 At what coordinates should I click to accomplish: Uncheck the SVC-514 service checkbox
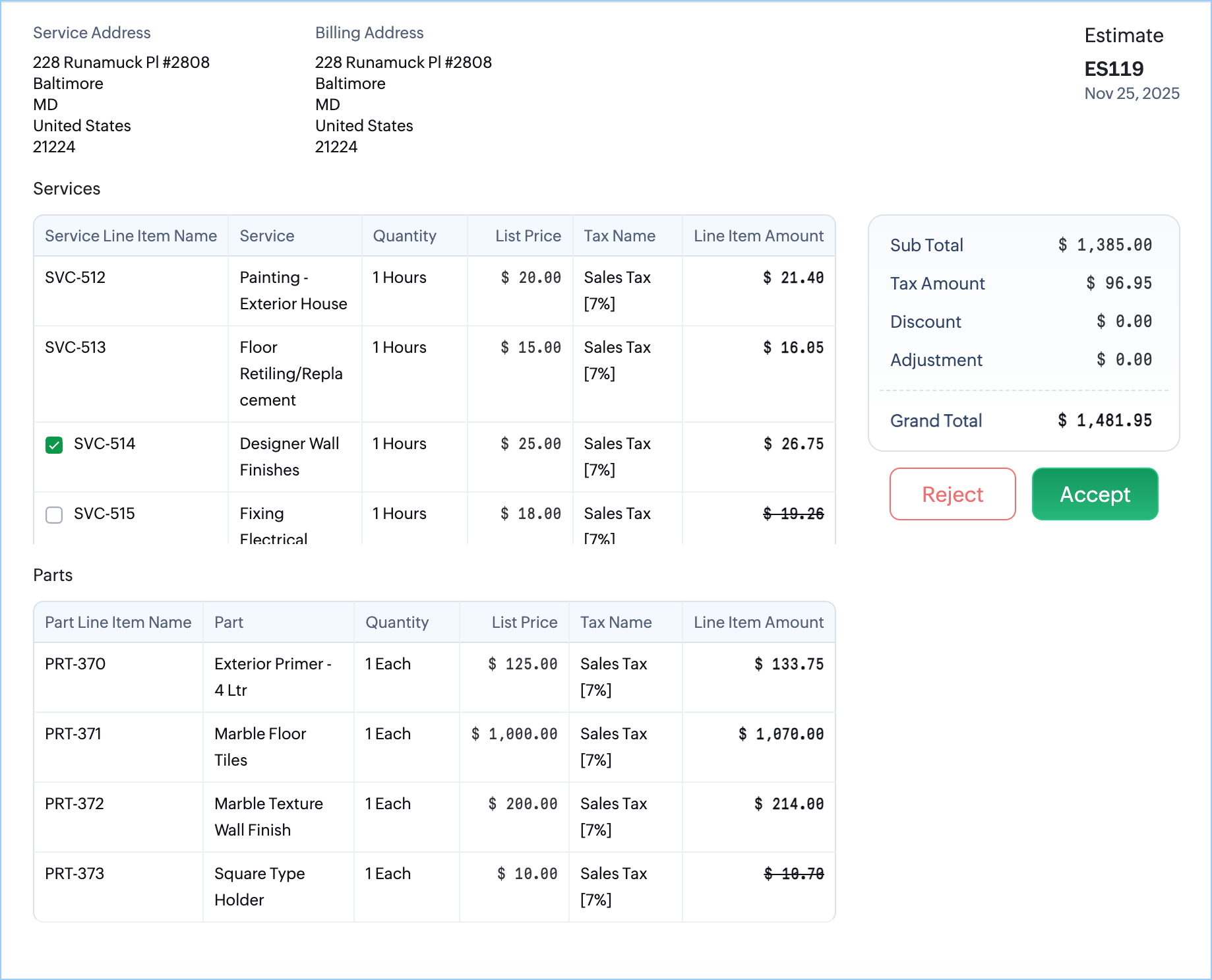pyautogui.click(x=54, y=445)
